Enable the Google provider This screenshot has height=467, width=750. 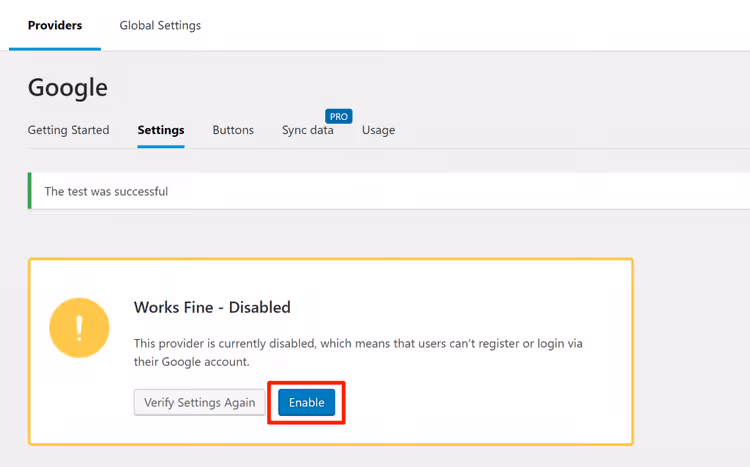click(x=307, y=402)
